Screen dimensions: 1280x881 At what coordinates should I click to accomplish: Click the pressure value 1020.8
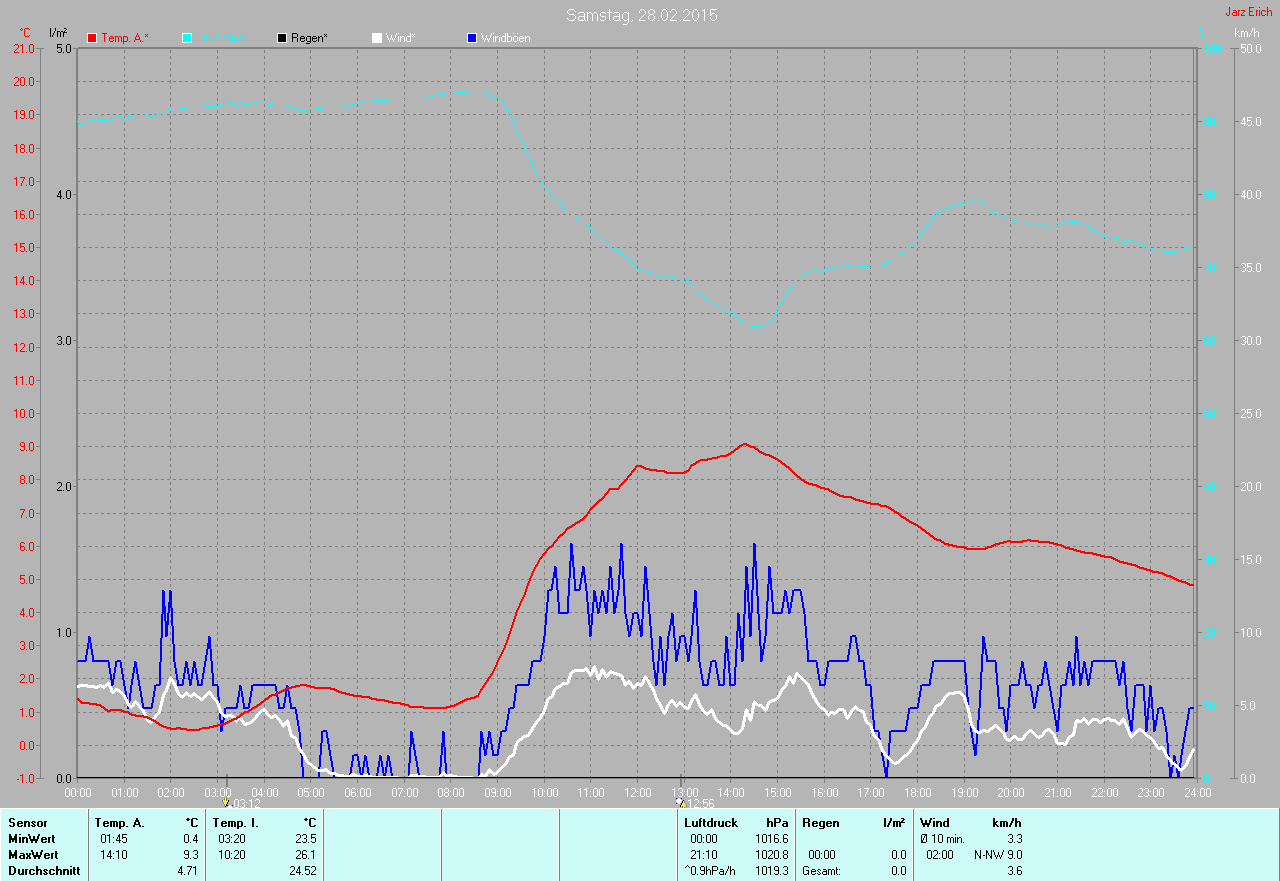772,855
